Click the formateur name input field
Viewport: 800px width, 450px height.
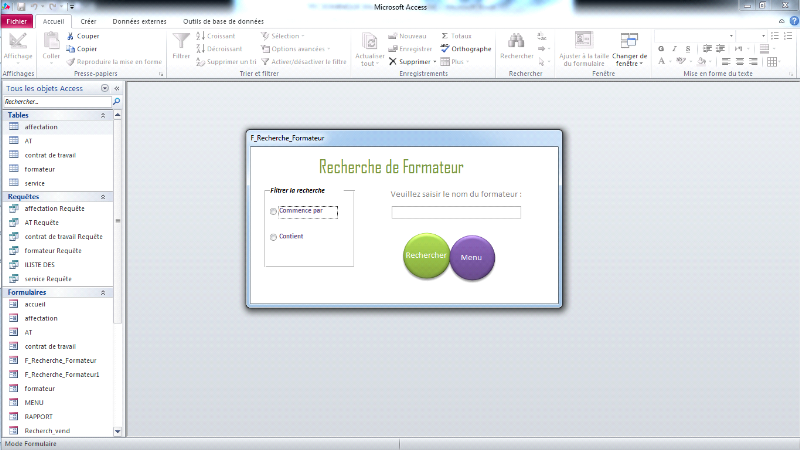[455, 212]
